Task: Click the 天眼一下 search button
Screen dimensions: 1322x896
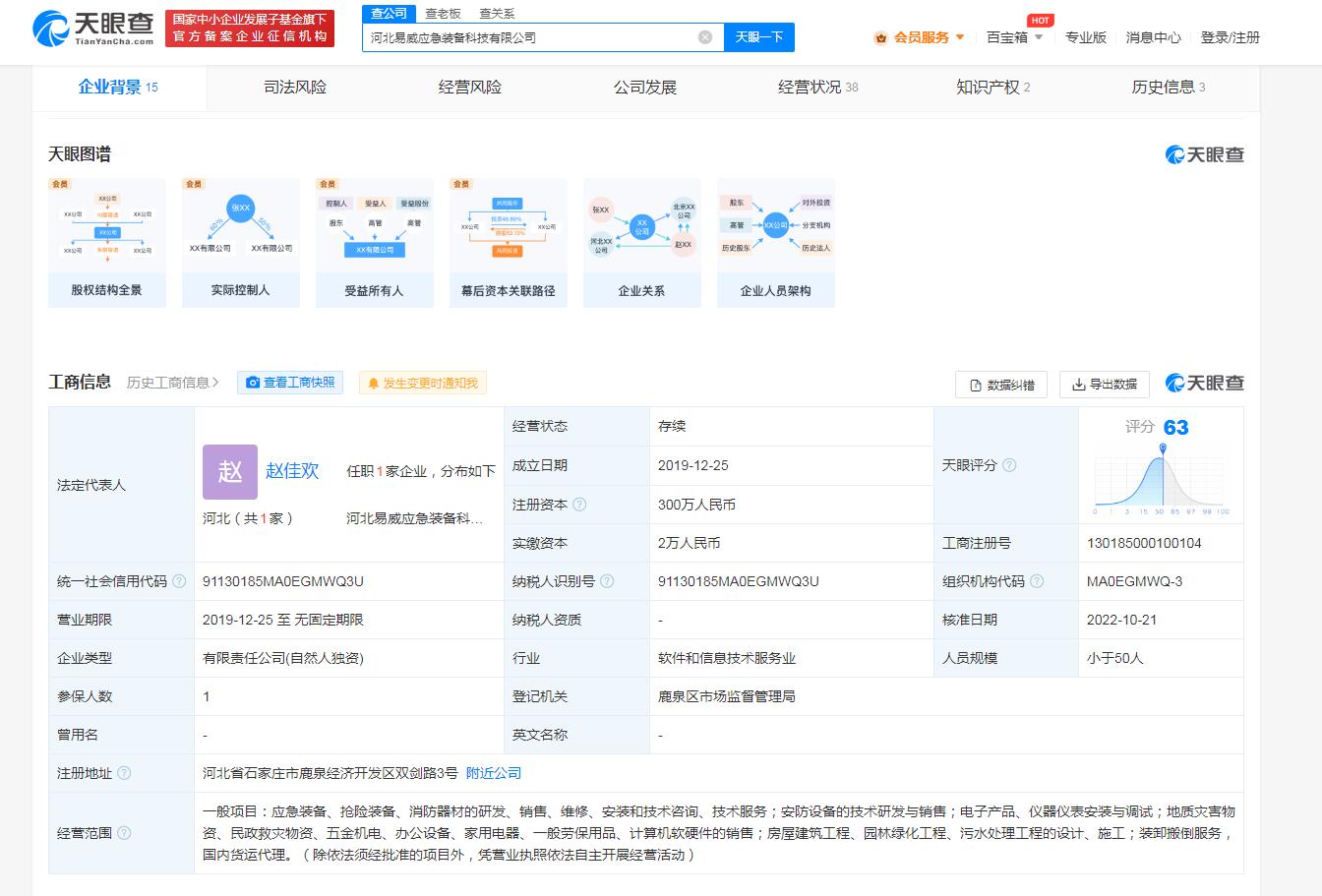Action: (x=759, y=37)
